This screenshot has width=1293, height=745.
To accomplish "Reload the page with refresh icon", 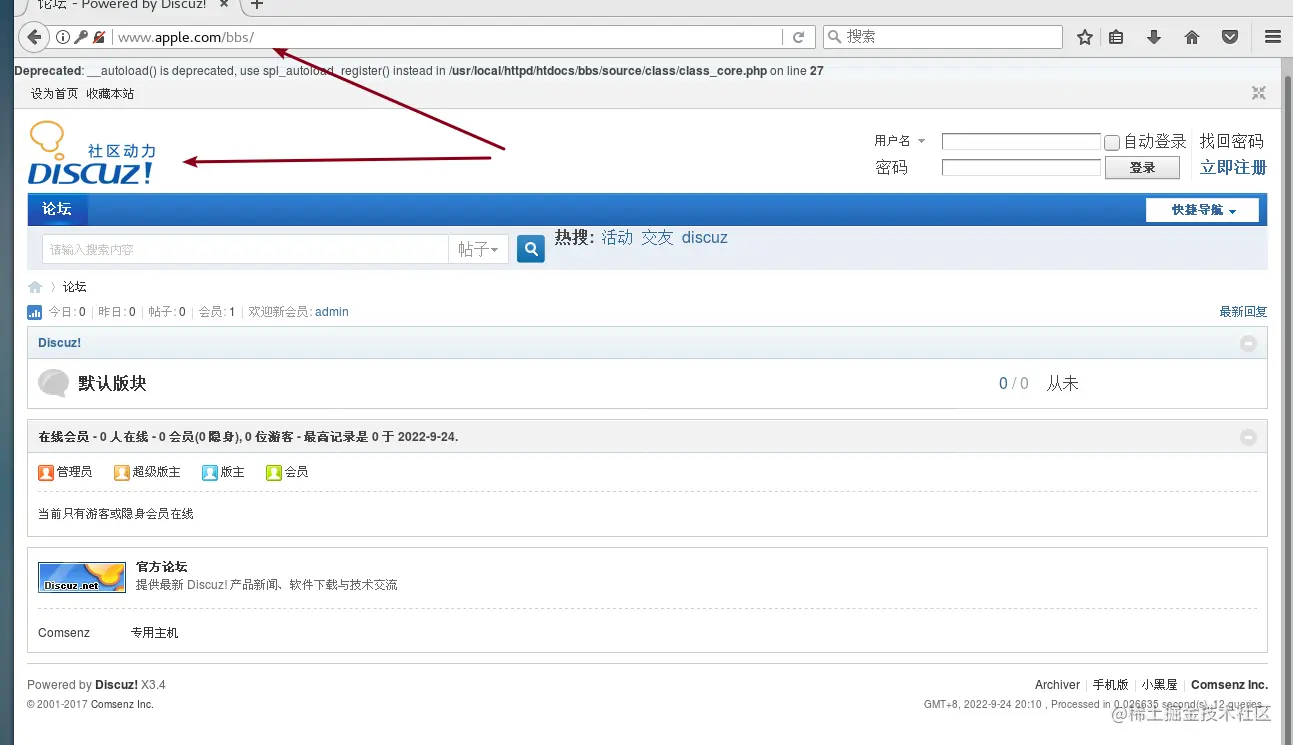I will 798,37.
